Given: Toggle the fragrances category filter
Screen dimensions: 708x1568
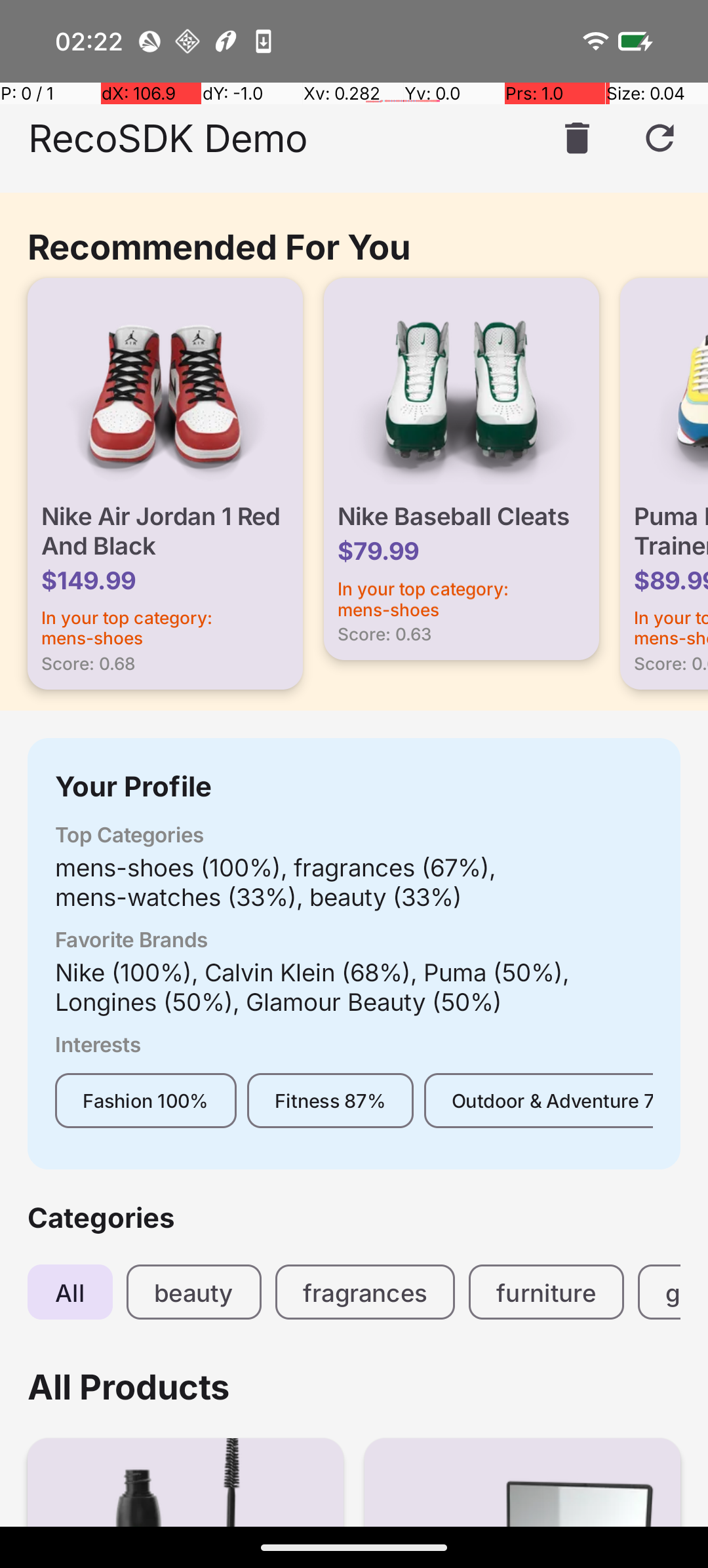Looking at the screenshot, I should point(364,1292).
